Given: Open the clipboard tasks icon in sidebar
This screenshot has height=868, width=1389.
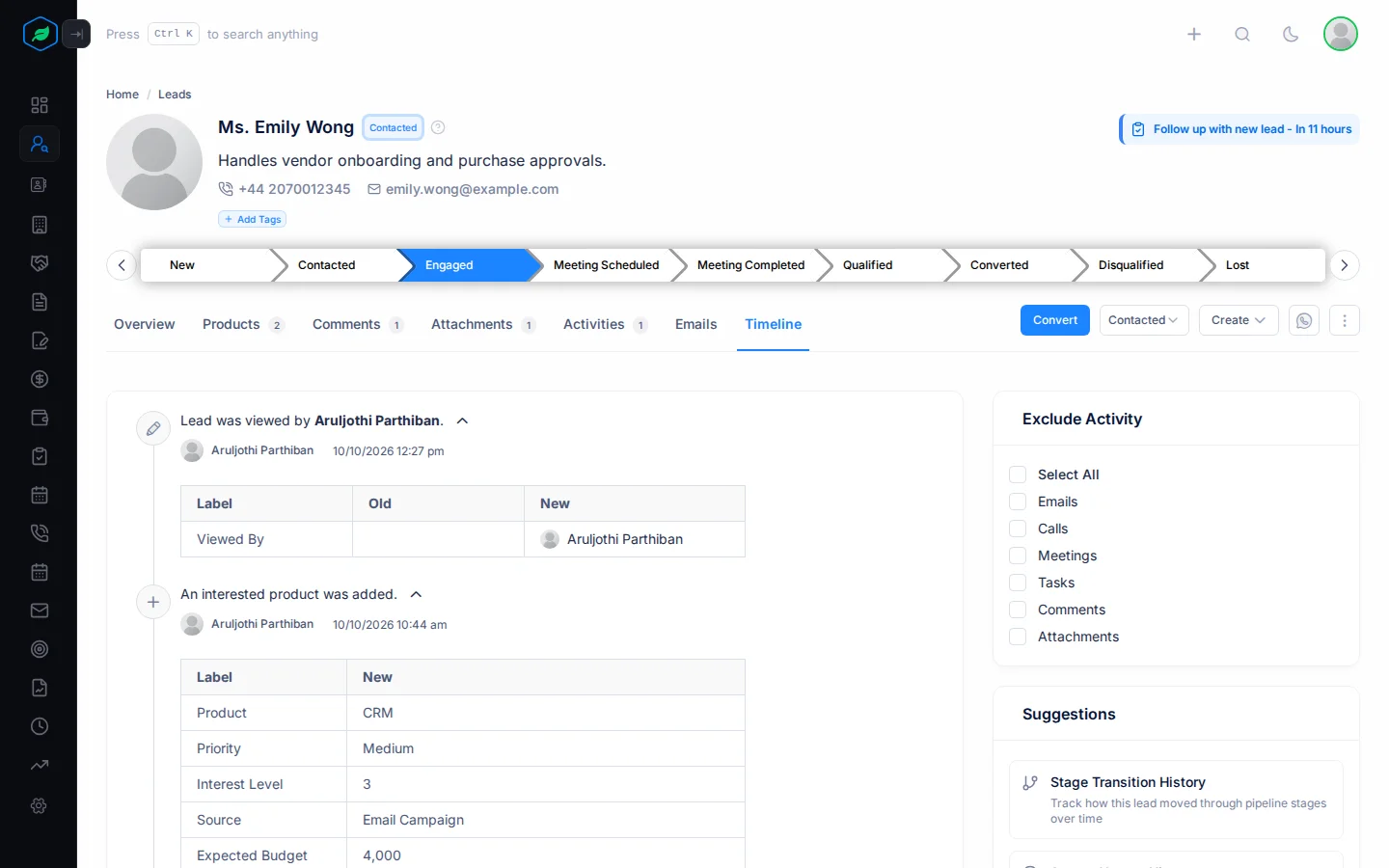Looking at the screenshot, I should click(40, 456).
